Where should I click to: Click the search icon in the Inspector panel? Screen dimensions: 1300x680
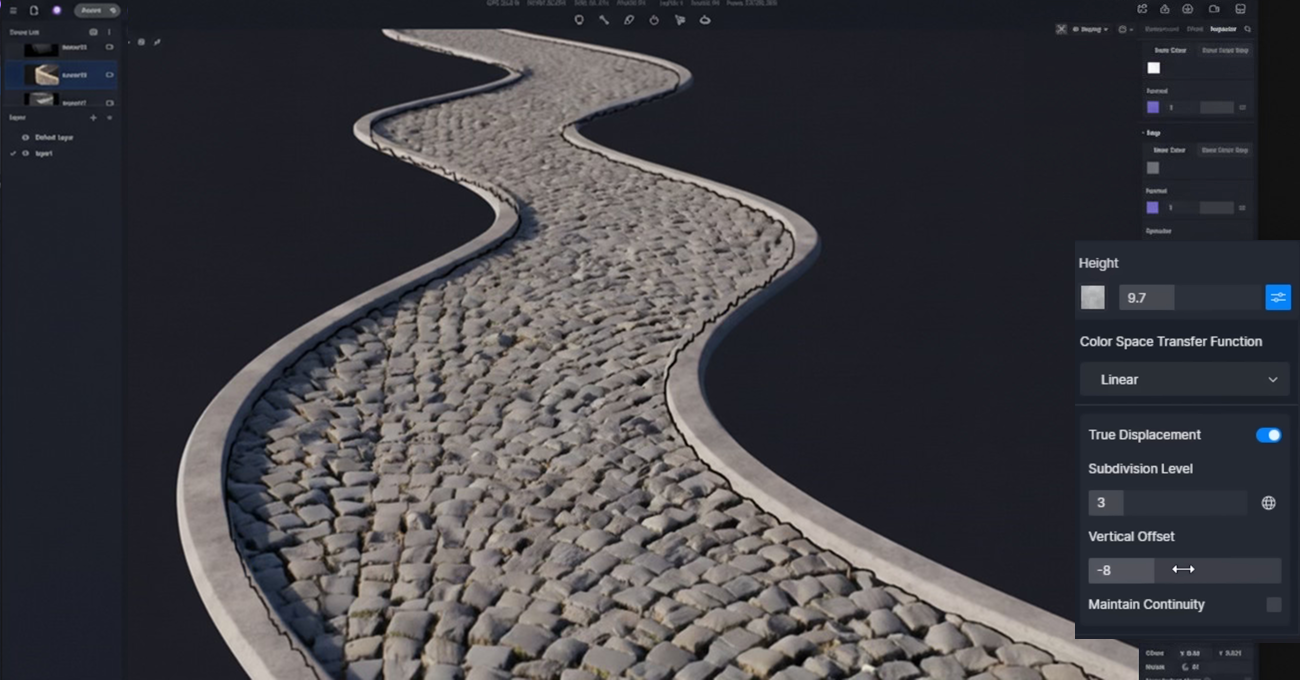[1248, 29]
